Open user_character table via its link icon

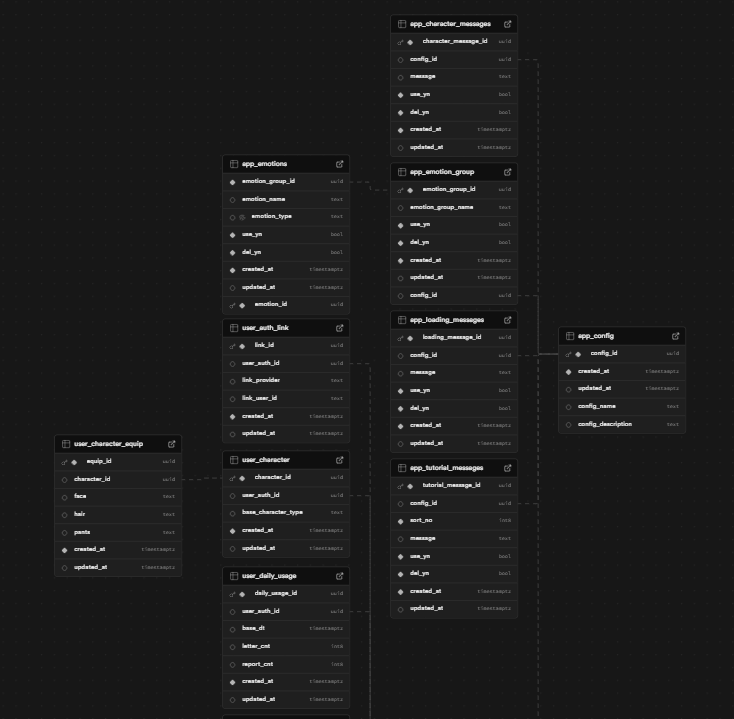[x=339, y=460]
